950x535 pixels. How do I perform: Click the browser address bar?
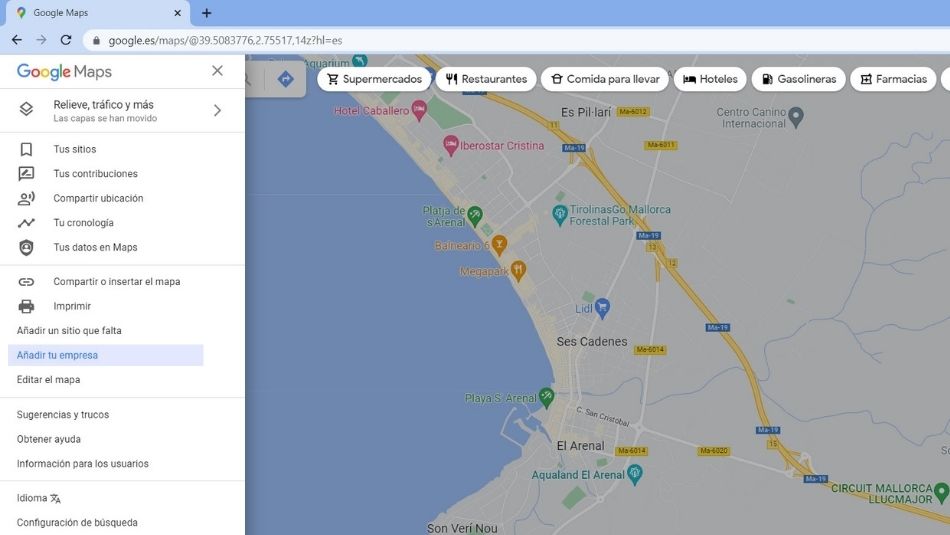tap(500, 40)
